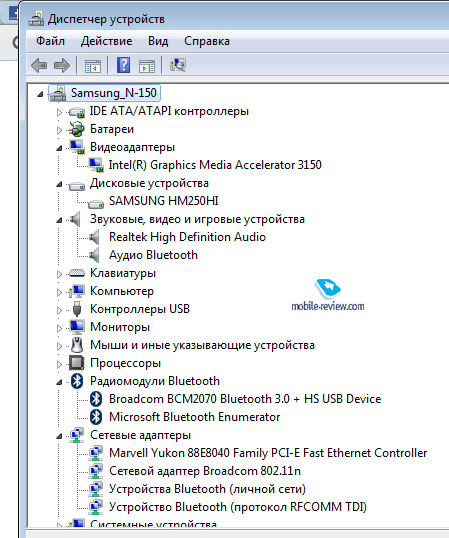Select the Контроллеры USB category label

(x=140, y=309)
